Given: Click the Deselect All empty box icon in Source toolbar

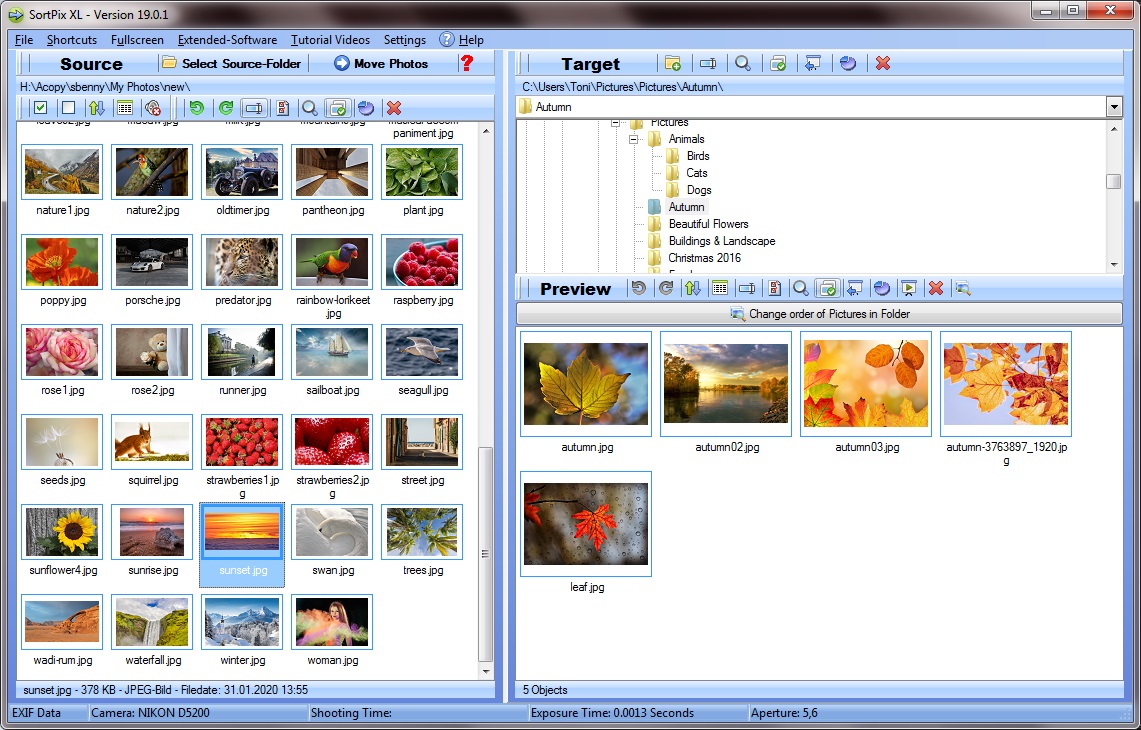Looking at the screenshot, I should (68, 108).
